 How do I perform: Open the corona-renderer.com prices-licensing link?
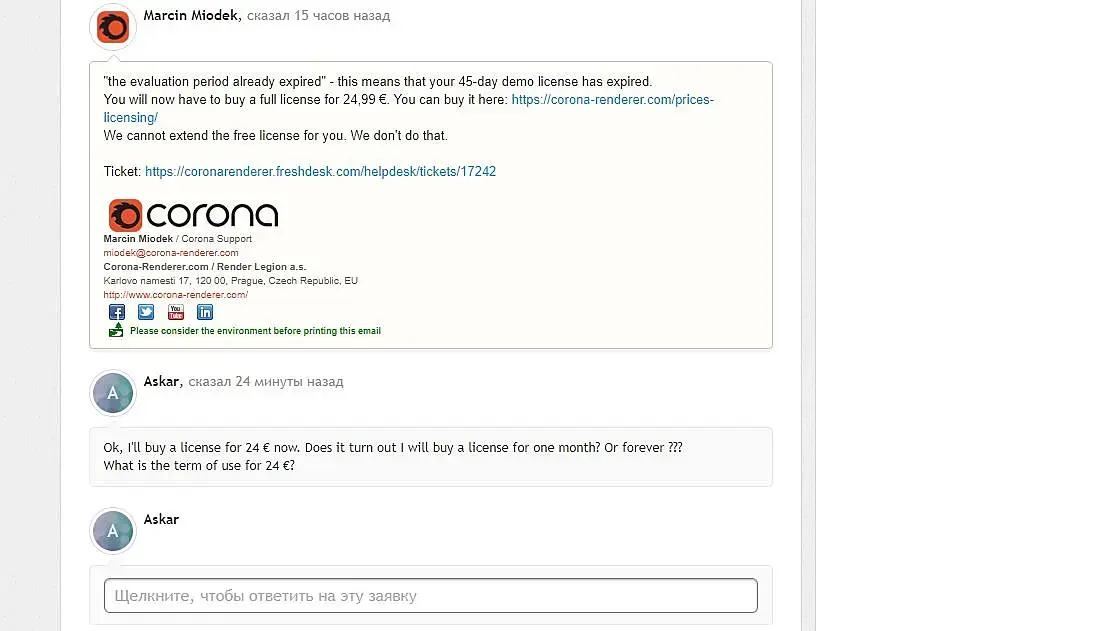(x=408, y=108)
